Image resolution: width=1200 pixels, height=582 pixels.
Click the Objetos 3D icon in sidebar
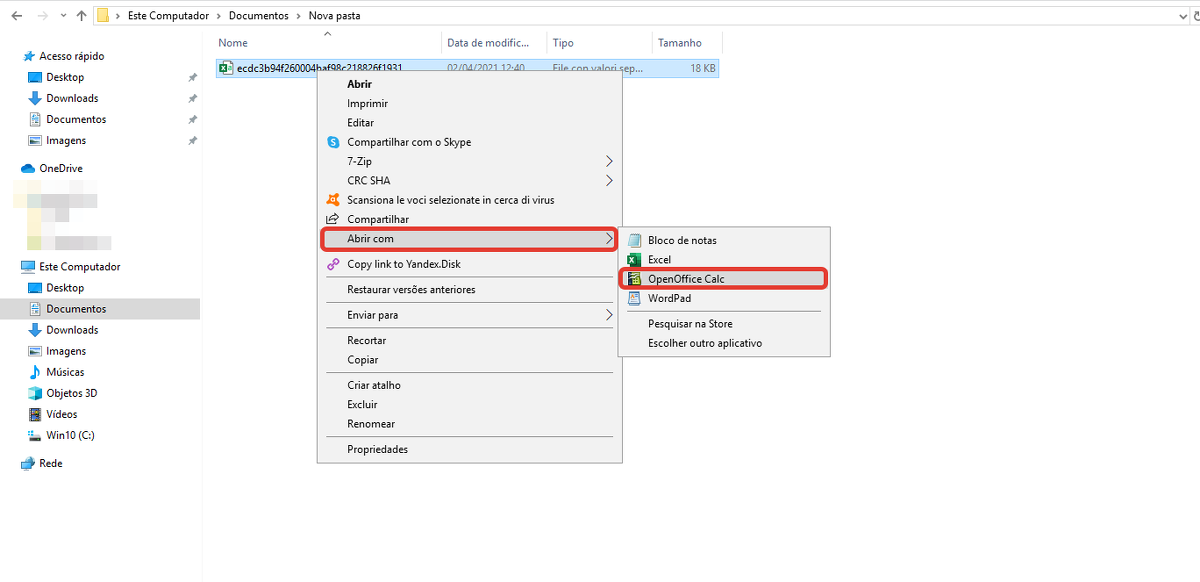35,393
